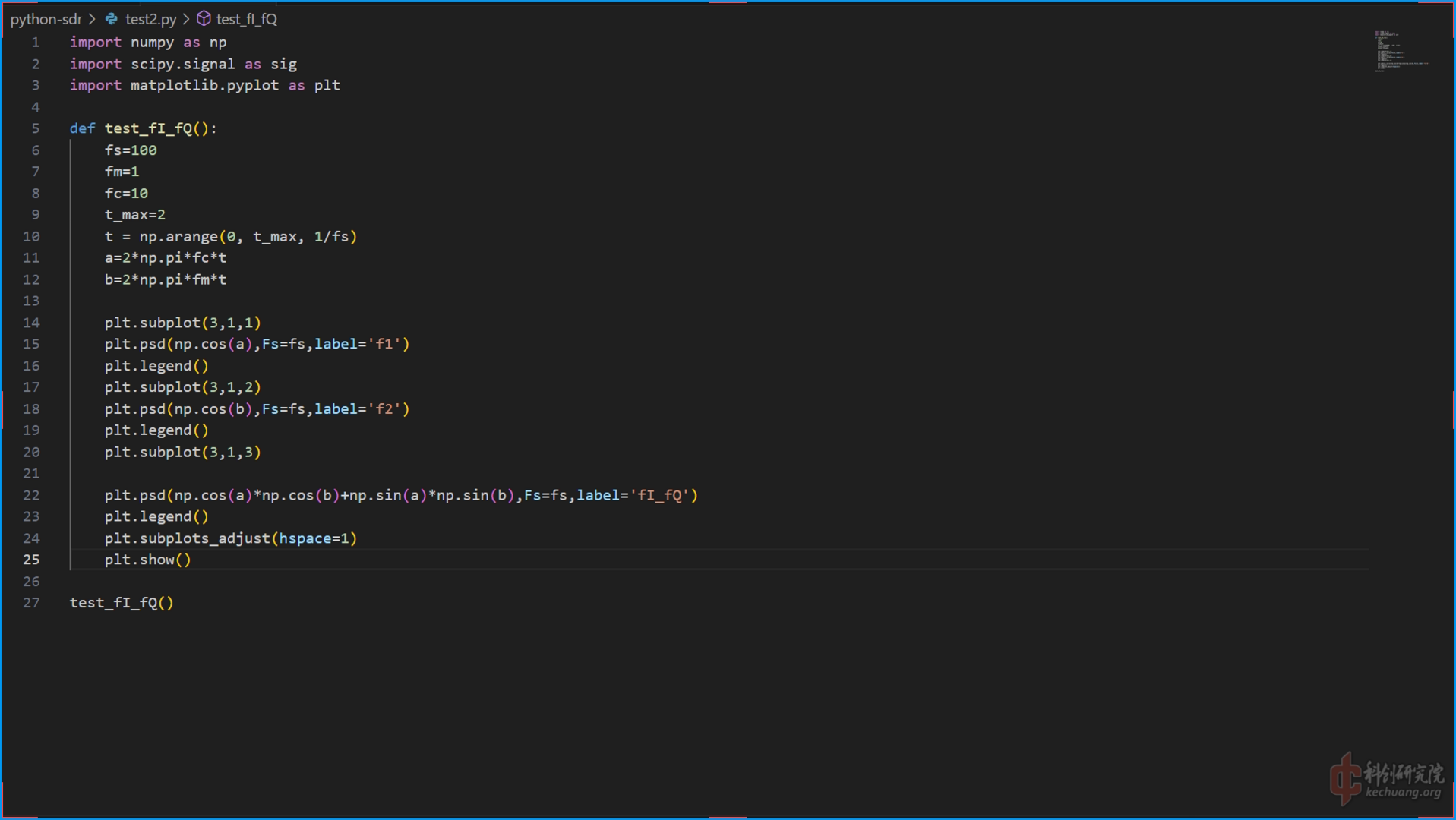1456x820 pixels.
Task: Click line number 14 in the gutter
Action: coord(31,323)
